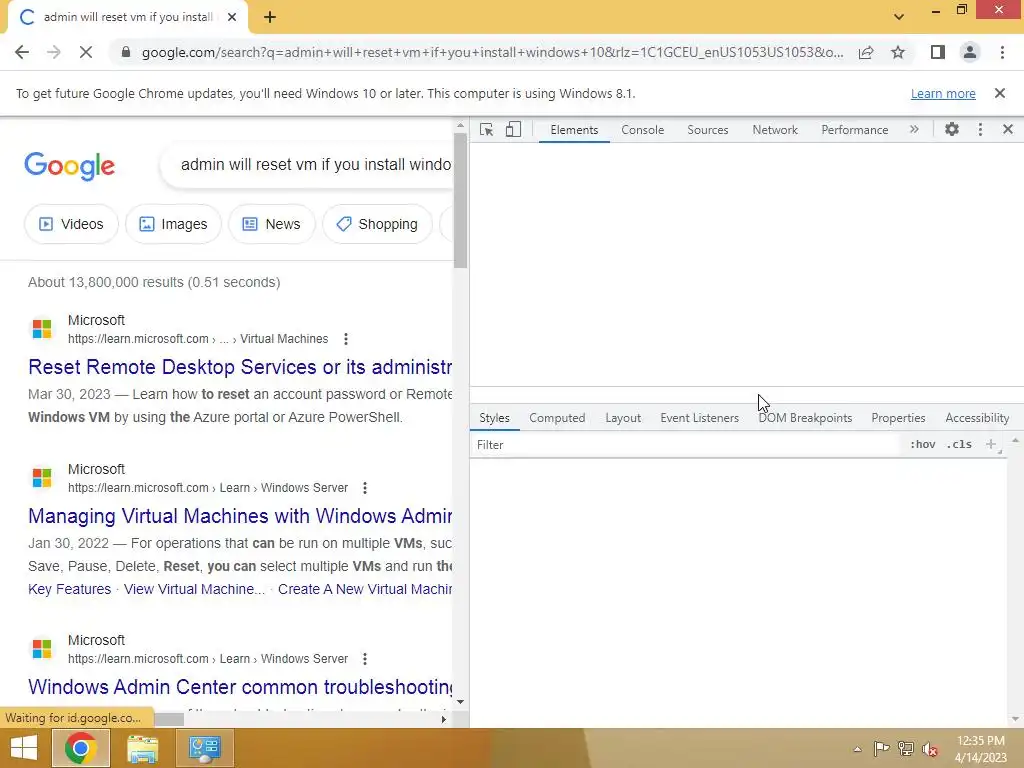Viewport: 1024px width, 768px height.
Task: Open options for Managing Virtual Machines result
Action: [365, 488]
